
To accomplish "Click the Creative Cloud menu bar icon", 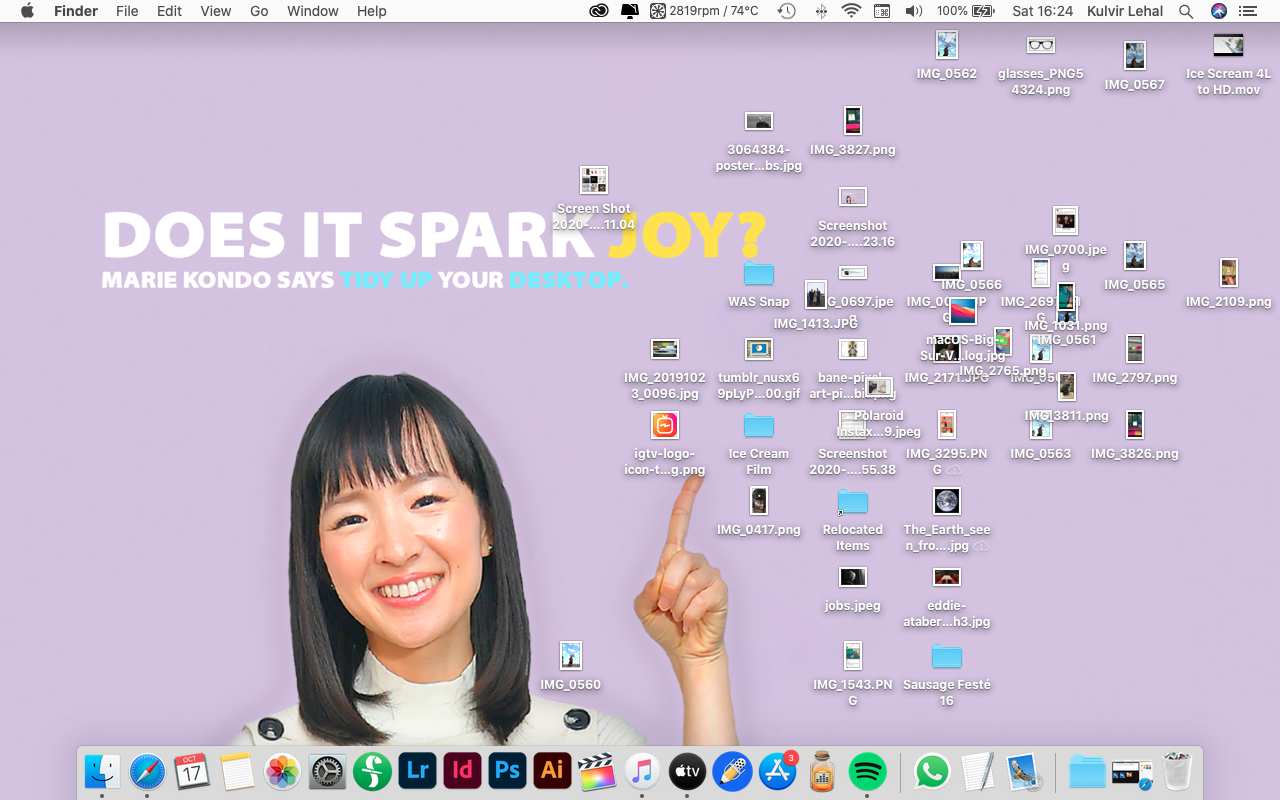I will click(x=599, y=11).
